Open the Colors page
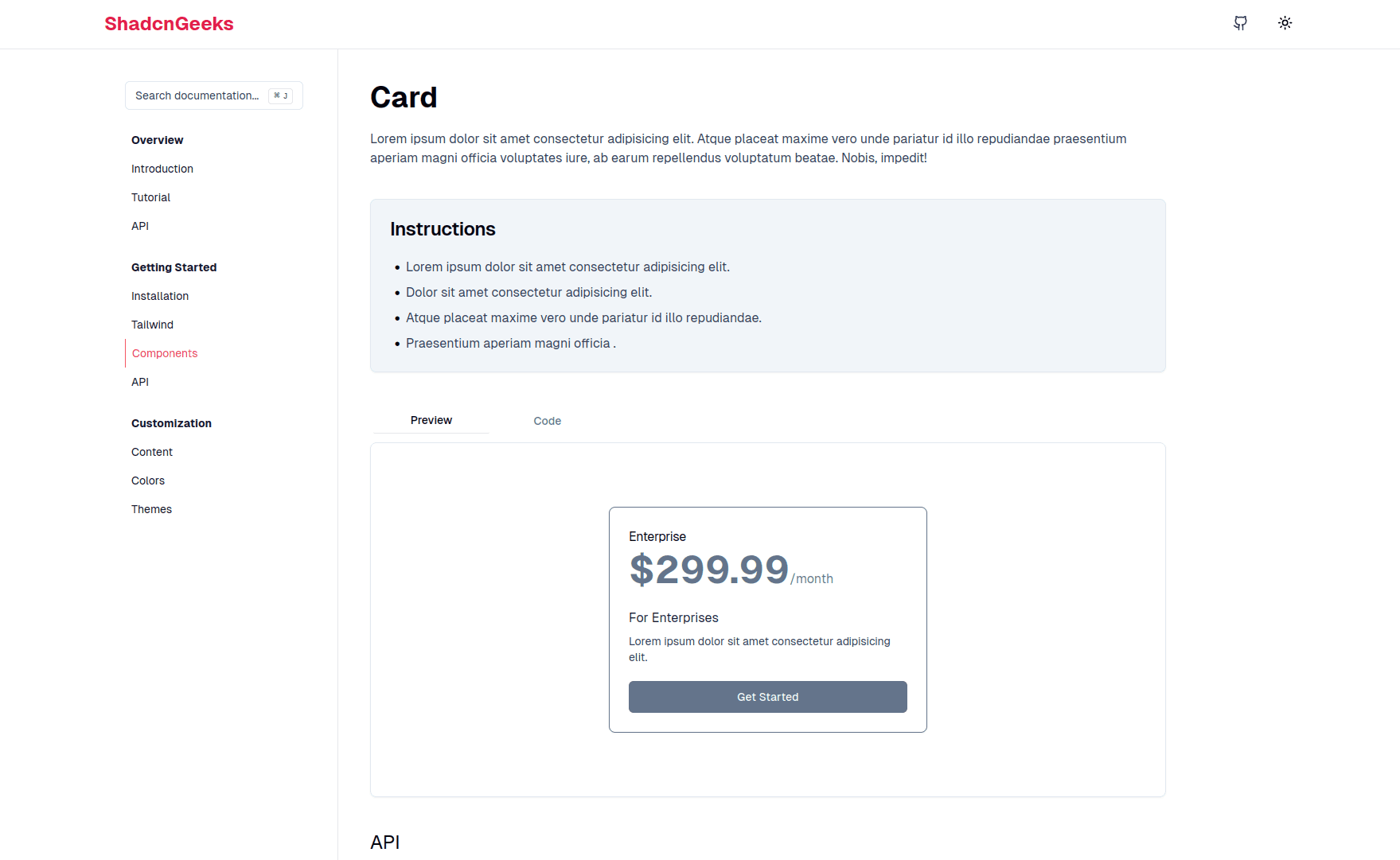Viewport: 1400px width, 860px height. [x=148, y=481]
